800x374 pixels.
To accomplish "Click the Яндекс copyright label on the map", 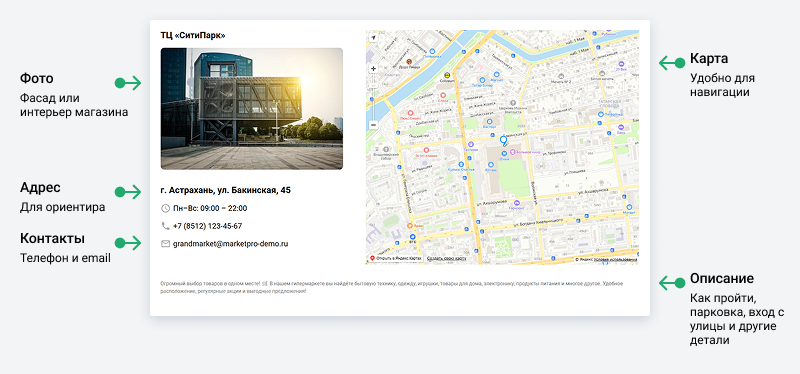I will pos(584,260).
